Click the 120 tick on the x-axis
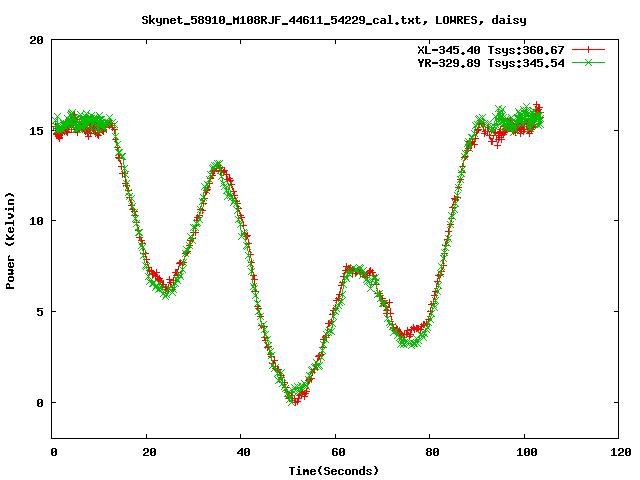640x480 pixels. click(x=618, y=452)
